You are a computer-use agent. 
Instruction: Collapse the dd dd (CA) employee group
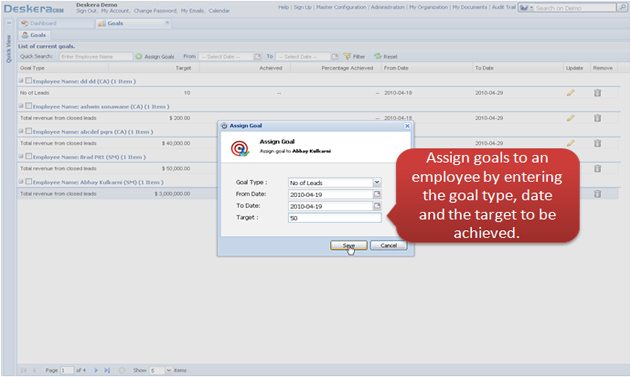pyautogui.click(x=21, y=81)
